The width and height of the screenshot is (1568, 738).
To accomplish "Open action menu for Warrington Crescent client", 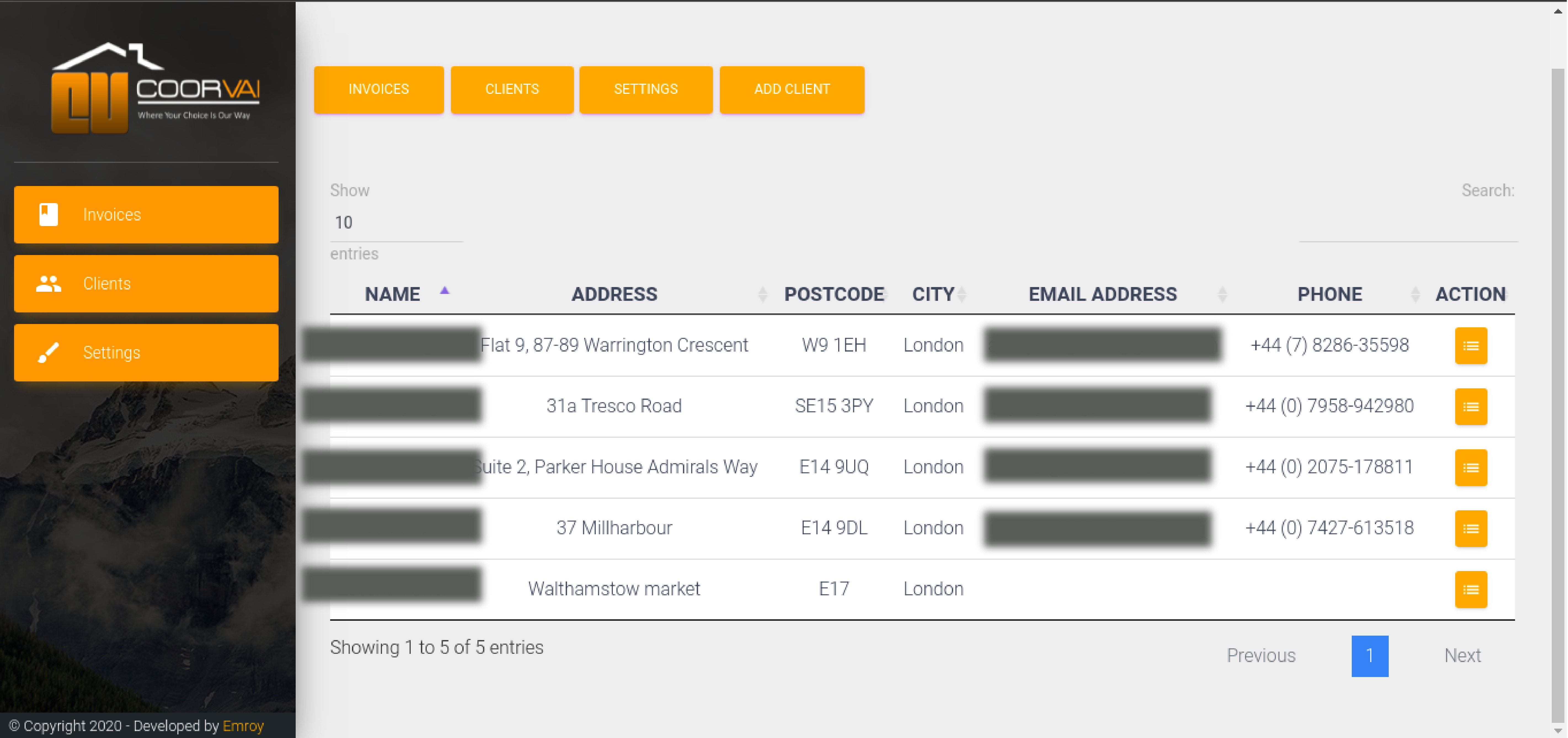I will pyautogui.click(x=1470, y=345).
